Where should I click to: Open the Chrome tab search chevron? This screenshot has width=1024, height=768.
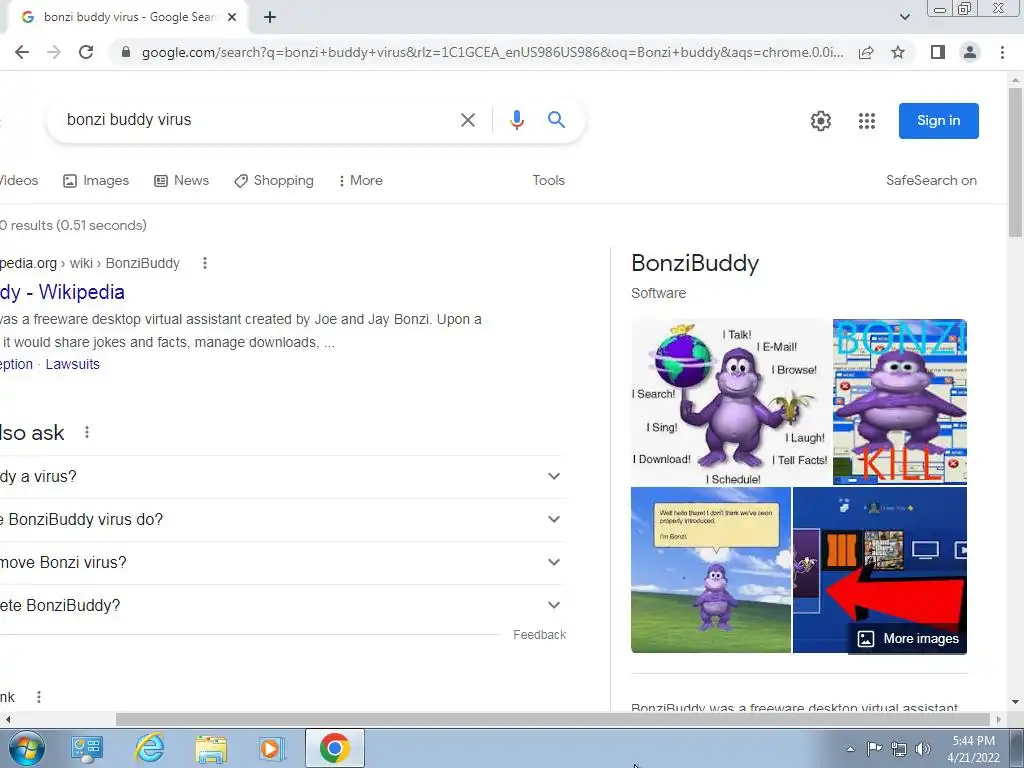point(904,17)
